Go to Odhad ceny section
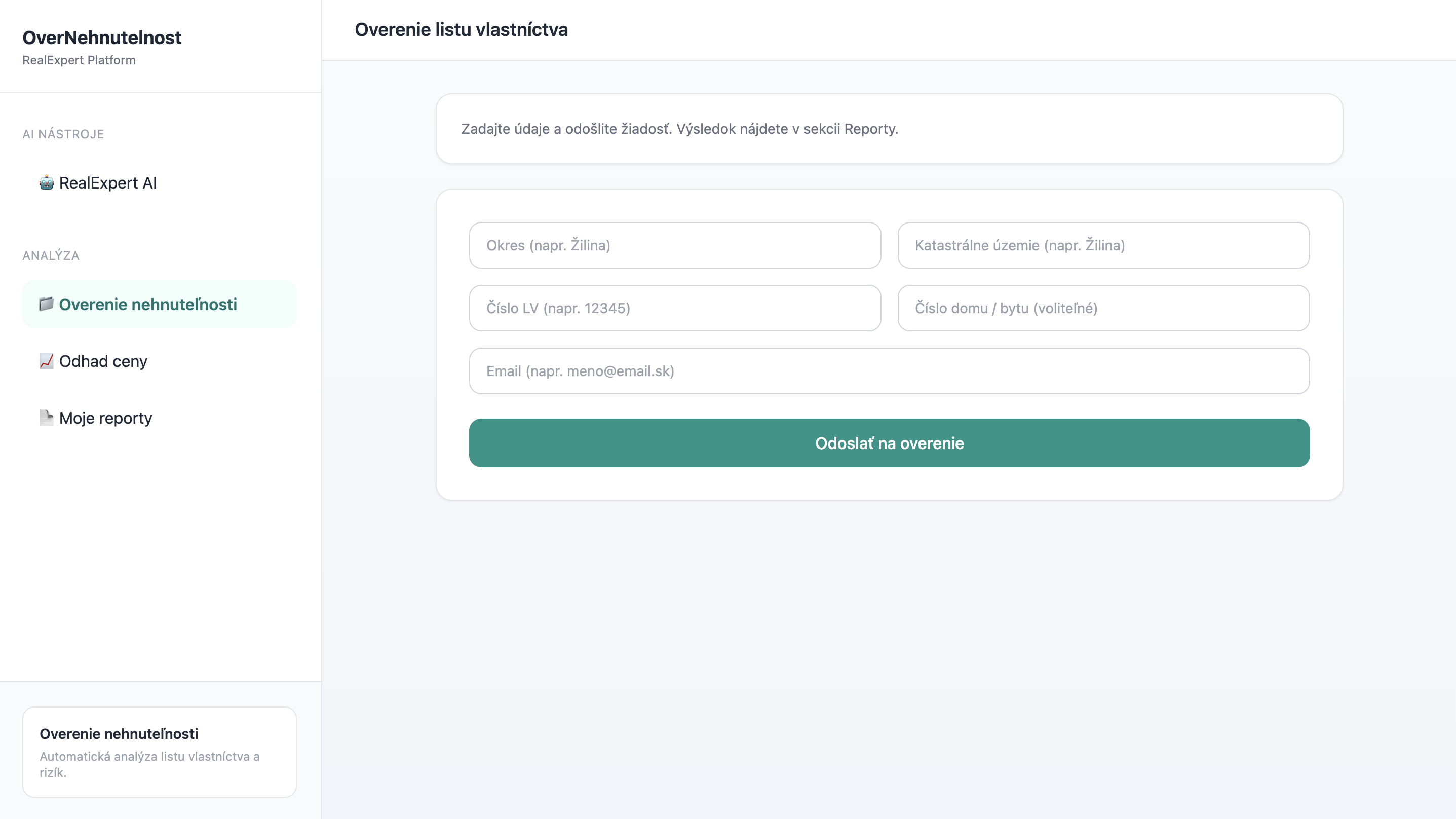 tap(160, 361)
